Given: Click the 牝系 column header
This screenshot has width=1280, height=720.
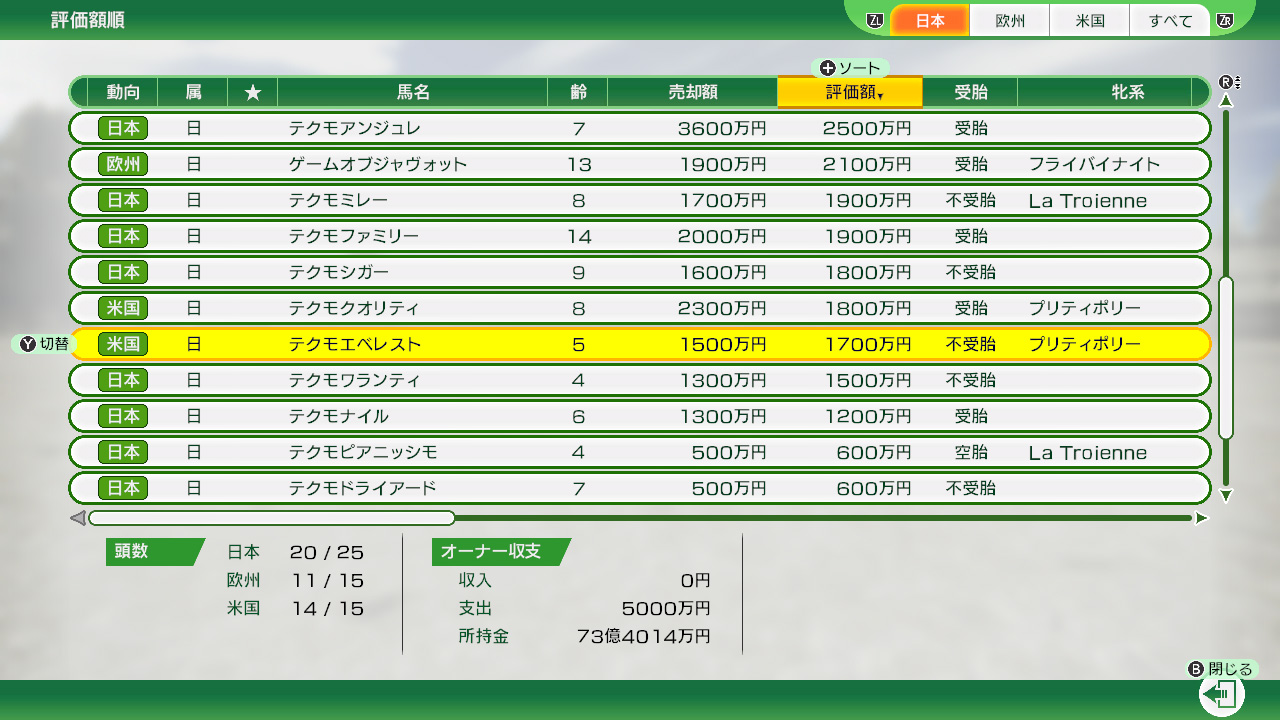Looking at the screenshot, I should 1127,93.
